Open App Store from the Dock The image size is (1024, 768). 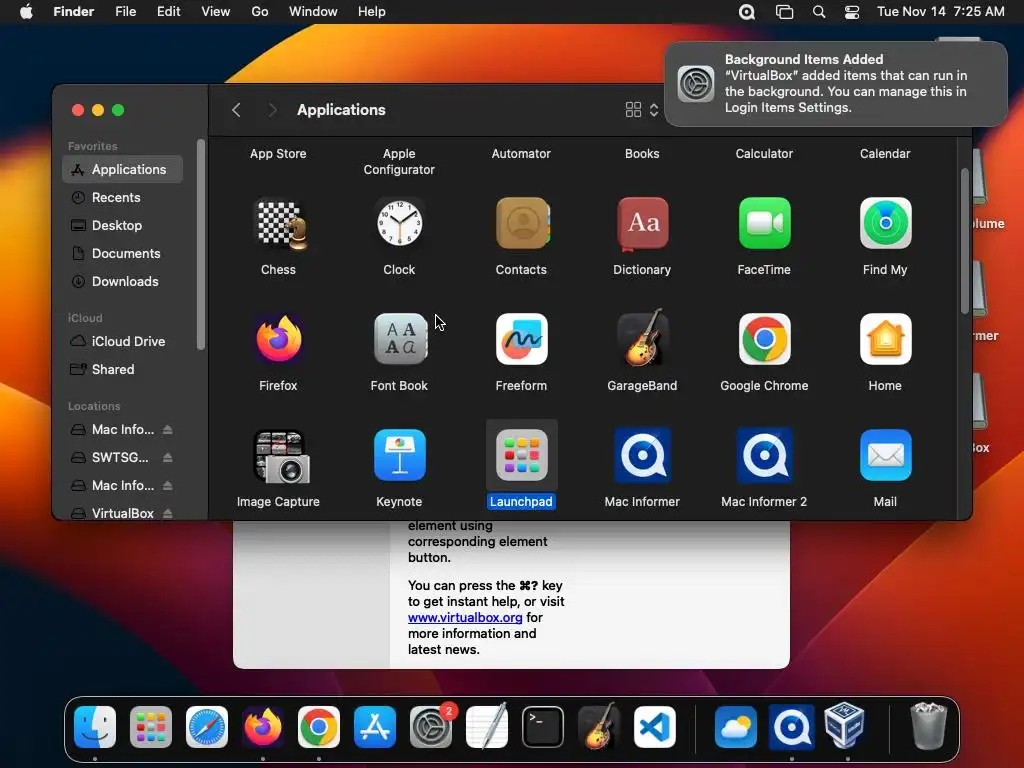pyautogui.click(x=375, y=727)
